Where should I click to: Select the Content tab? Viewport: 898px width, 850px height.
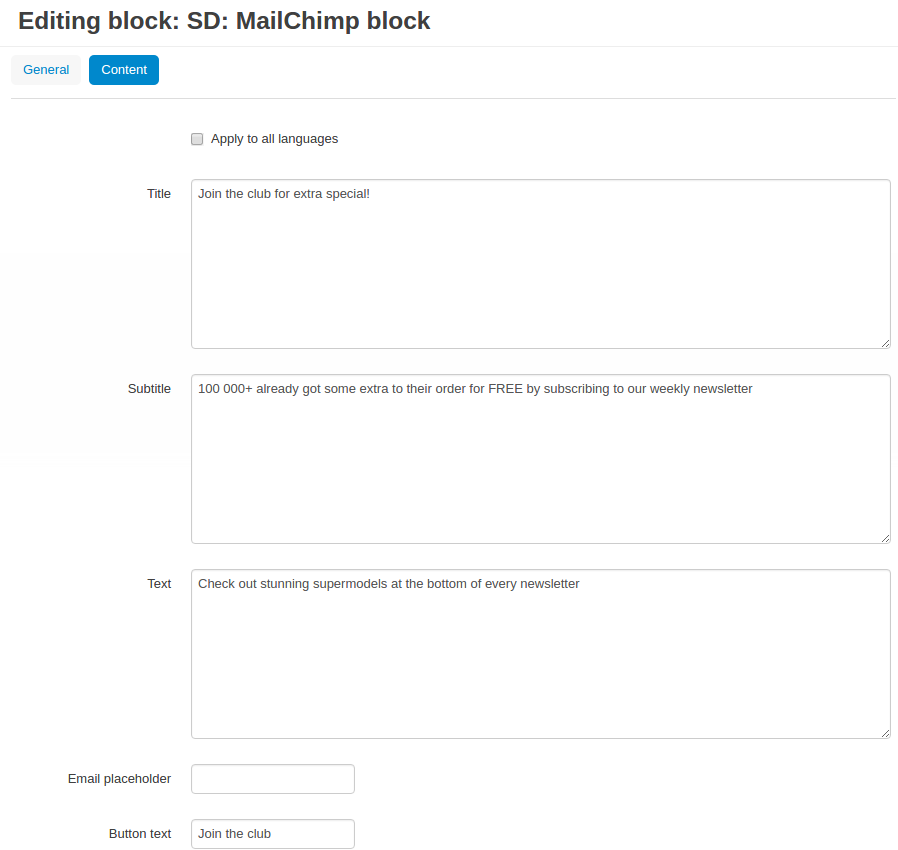[124, 70]
